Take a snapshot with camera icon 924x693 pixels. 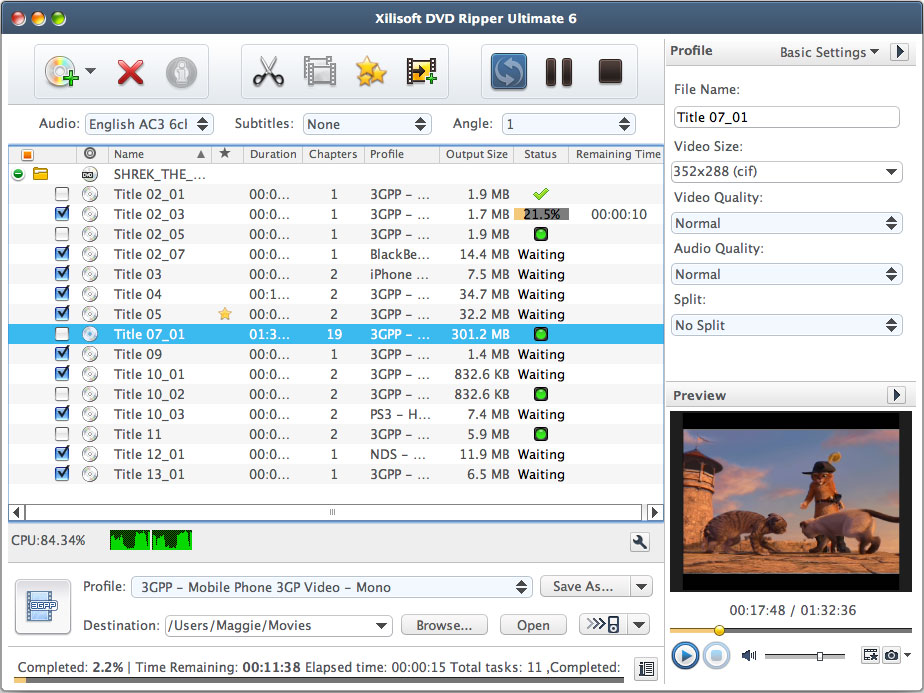892,655
